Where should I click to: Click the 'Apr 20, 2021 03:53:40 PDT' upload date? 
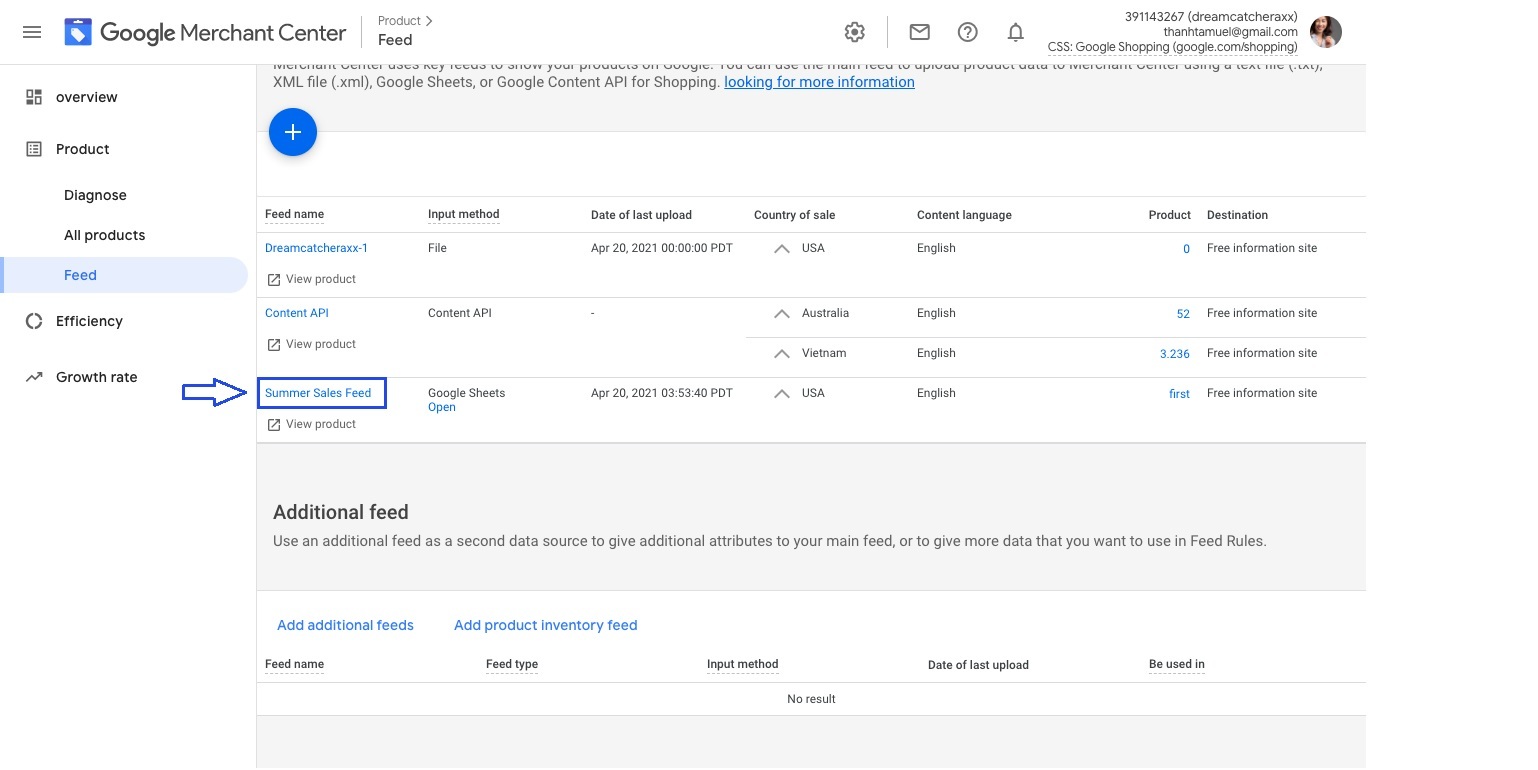(x=662, y=393)
